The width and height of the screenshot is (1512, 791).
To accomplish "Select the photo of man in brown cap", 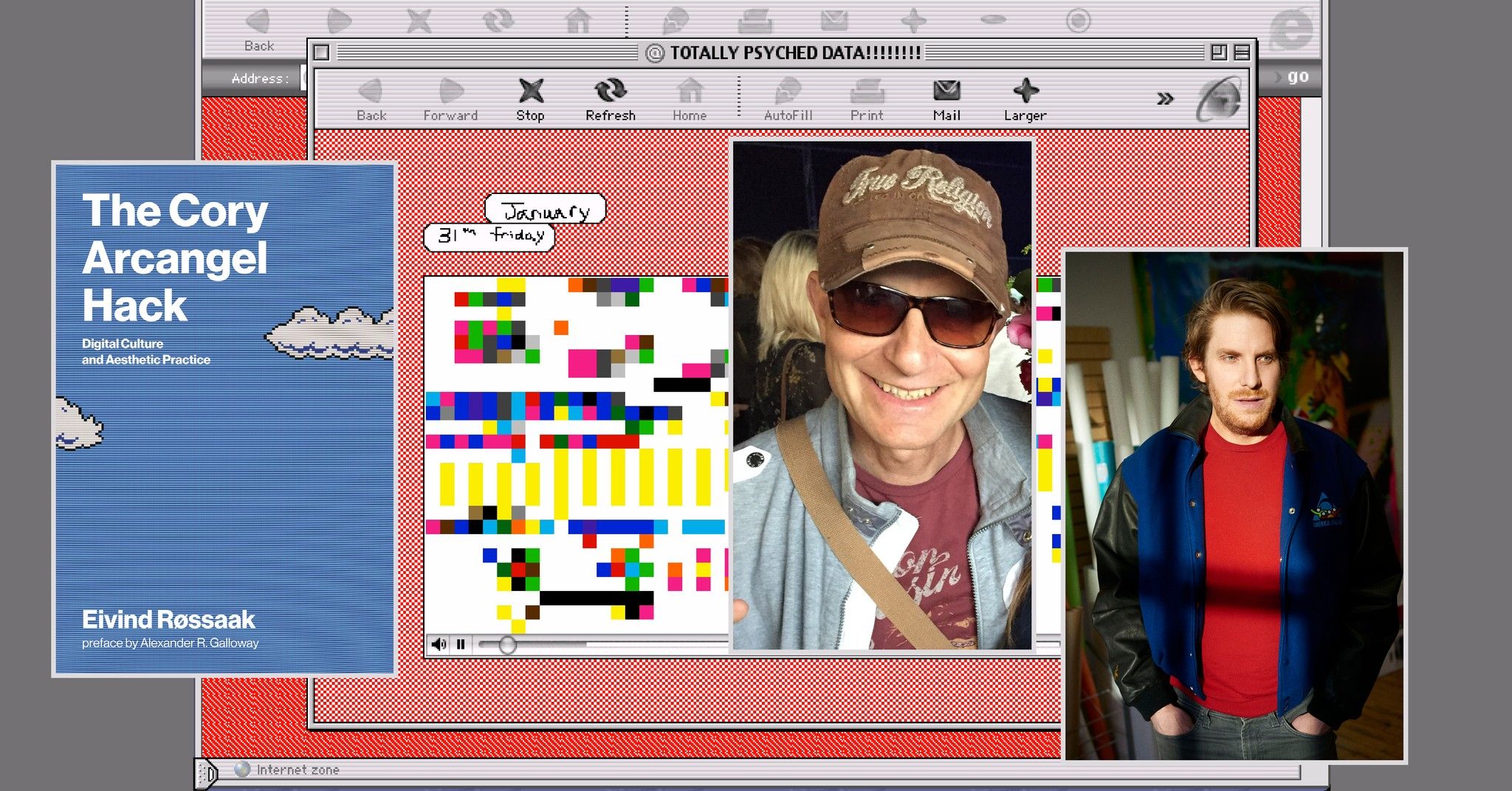I will click(x=882, y=395).
